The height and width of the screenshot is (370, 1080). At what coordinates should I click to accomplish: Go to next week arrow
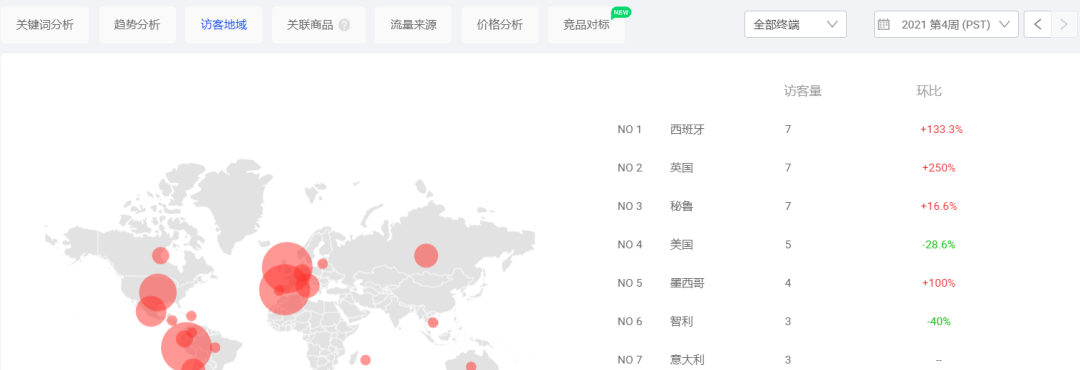1065,25
